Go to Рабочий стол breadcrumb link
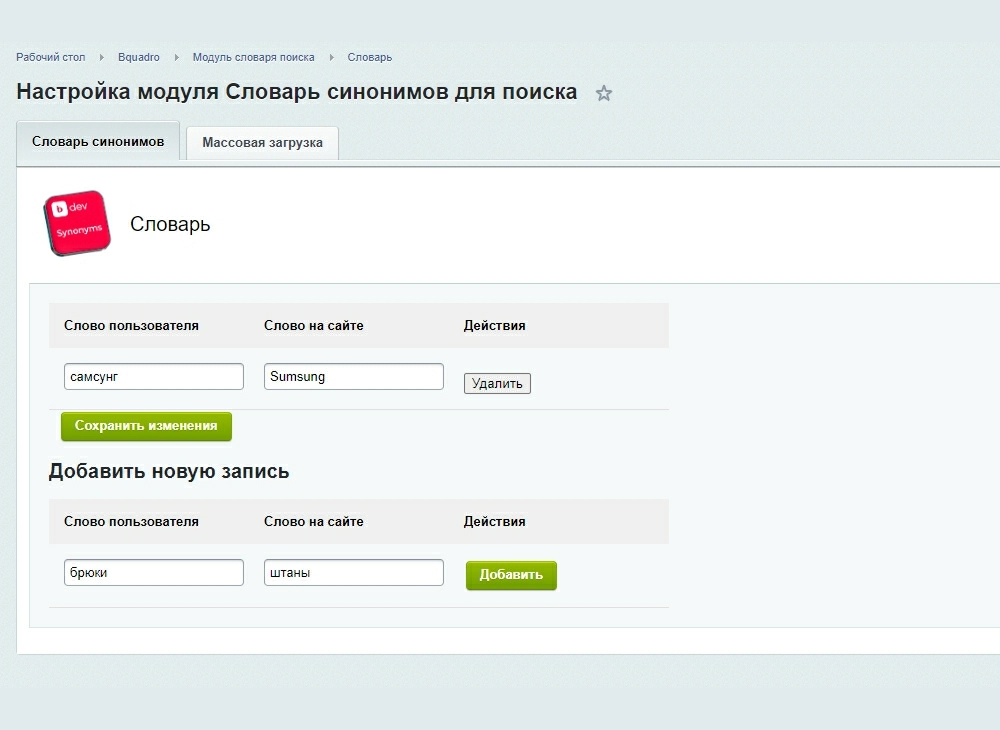The image size is (1000, 730). click(x=51, y=58)
